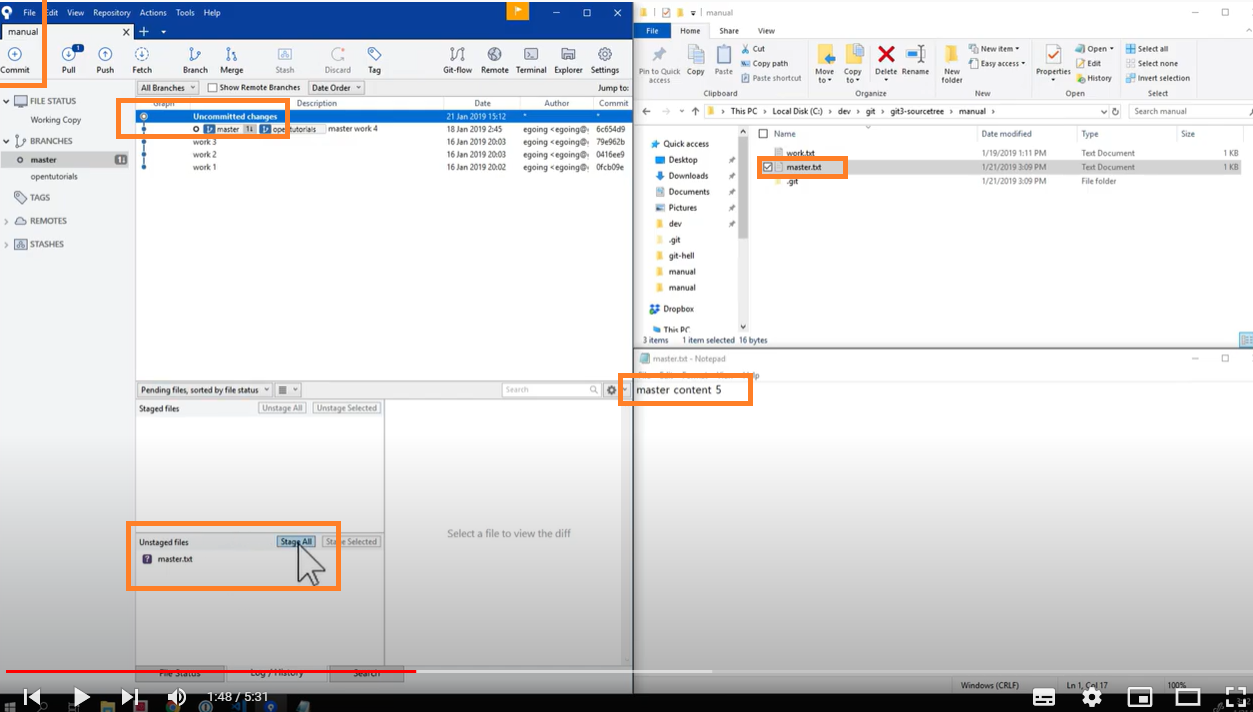Open the New item dropdown in Explorer
Screen dimensions: 1253x712
click(x=994, y=48)
